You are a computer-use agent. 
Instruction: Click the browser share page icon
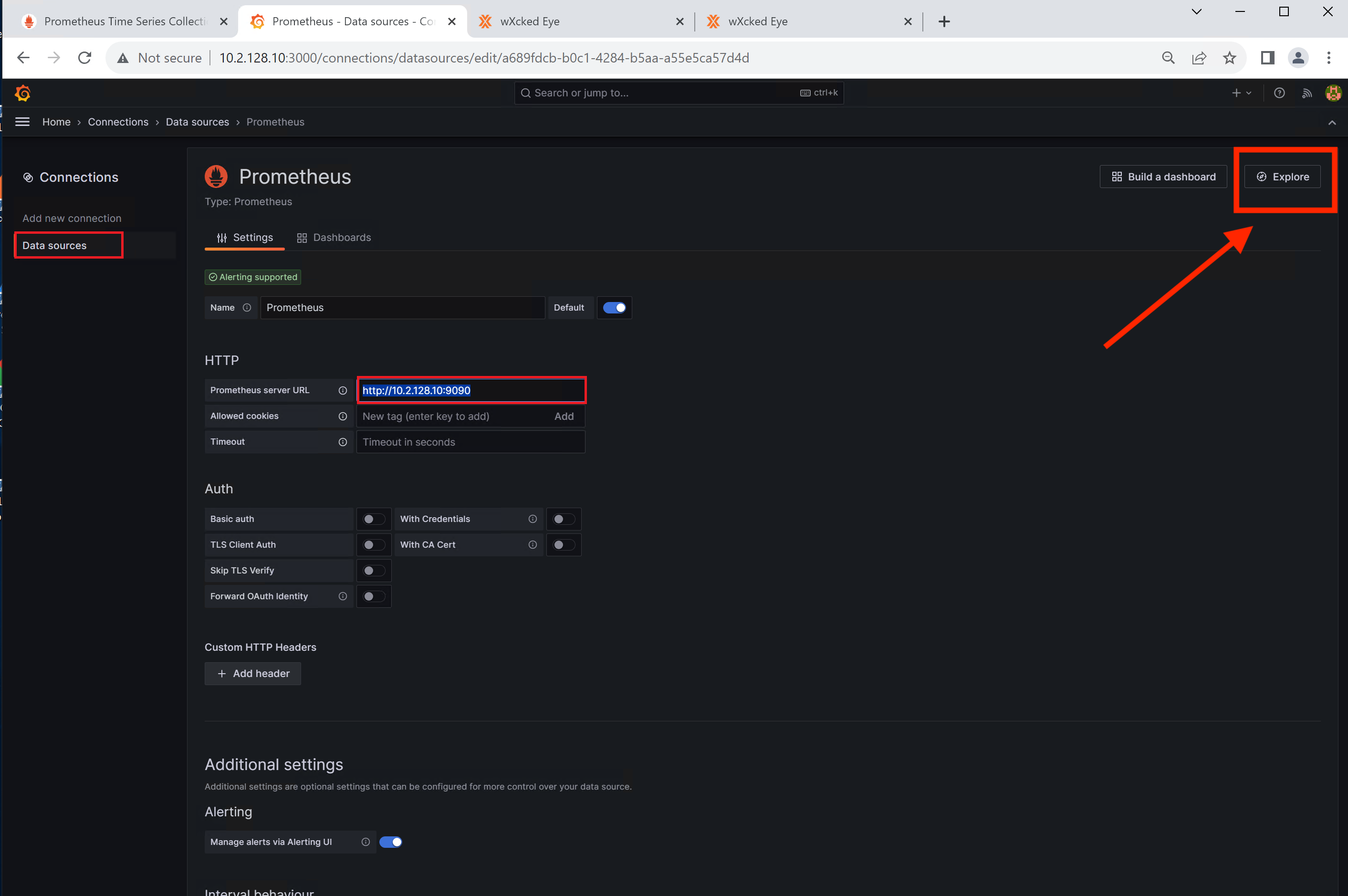tap(1199, 58)
